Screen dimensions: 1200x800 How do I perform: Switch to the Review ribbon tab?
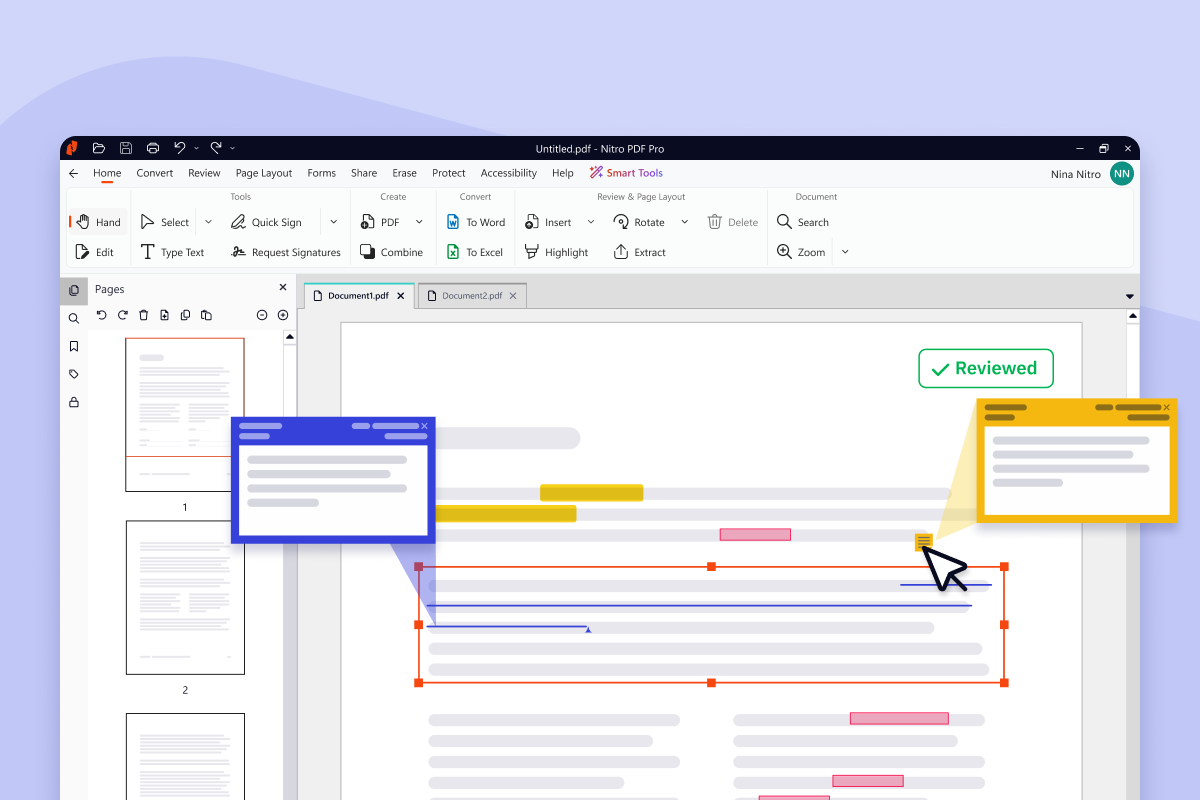[x=204, y=173]
